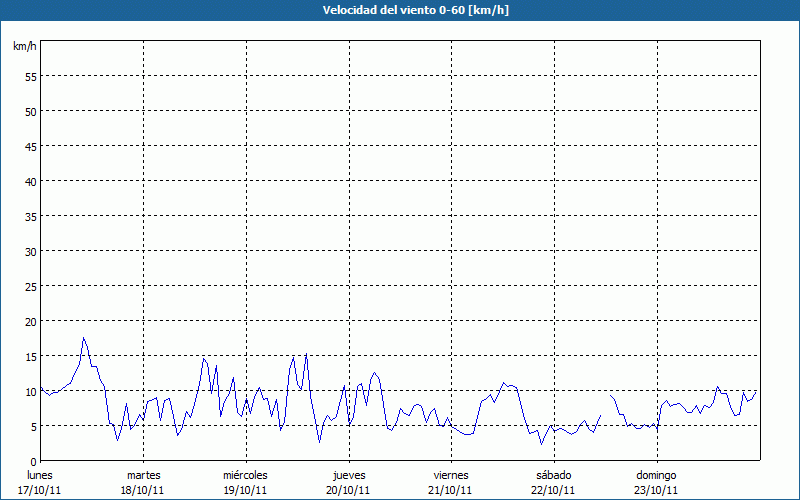Click the 0 y-axis origin label

coord(33,461)
